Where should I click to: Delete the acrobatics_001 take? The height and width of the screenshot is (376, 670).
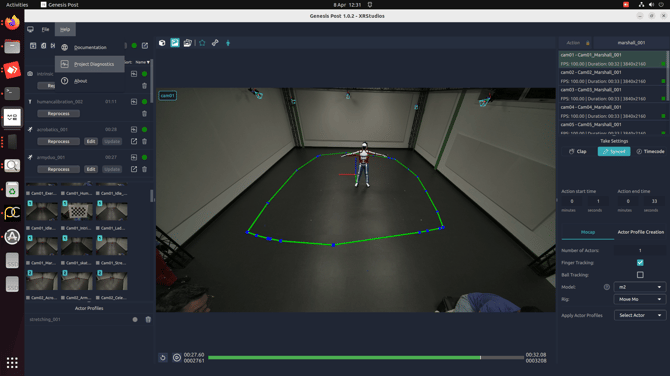pyautogui.click(x=144, y=141)
